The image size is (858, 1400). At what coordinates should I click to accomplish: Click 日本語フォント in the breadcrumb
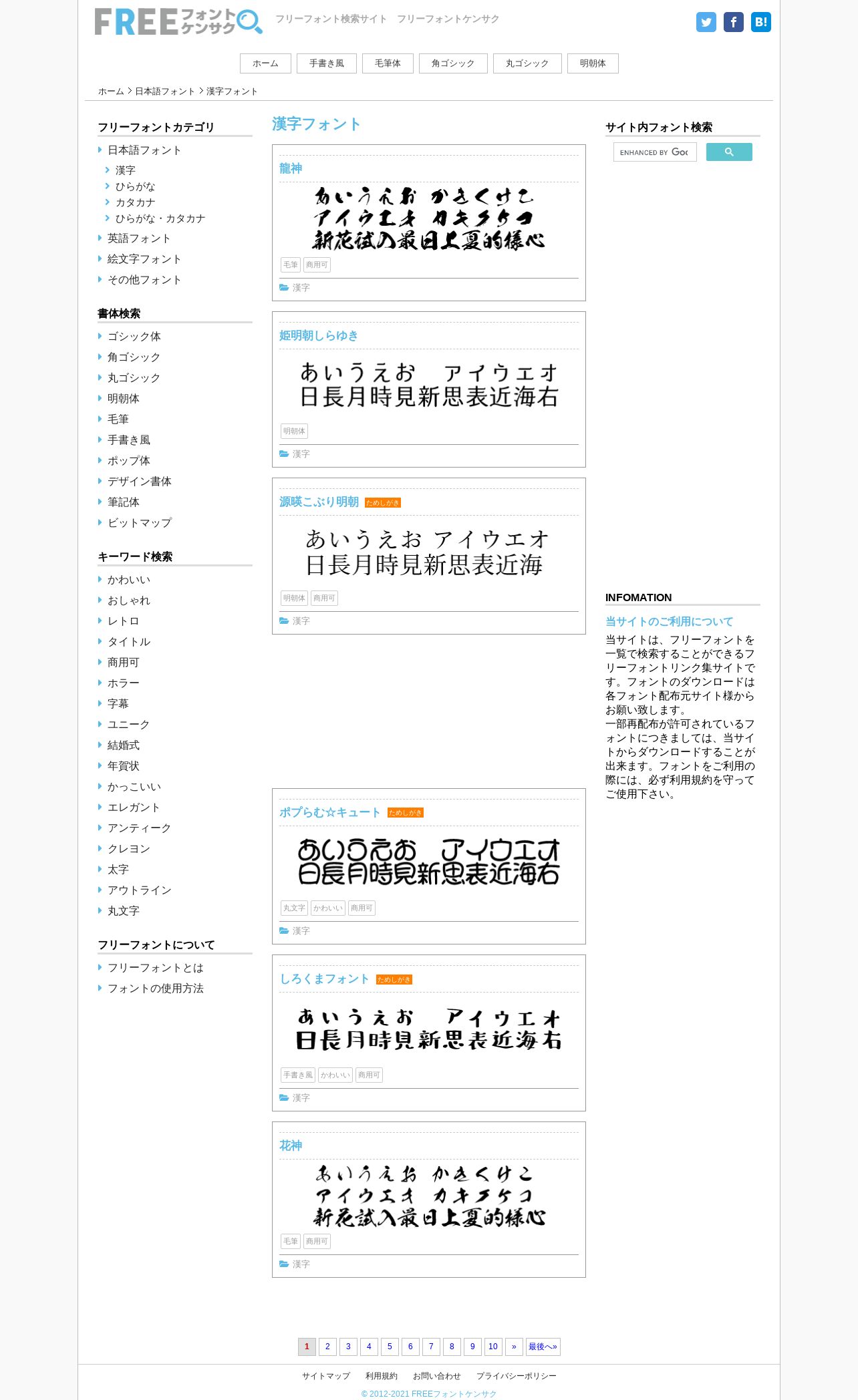(x=165, y=92)
